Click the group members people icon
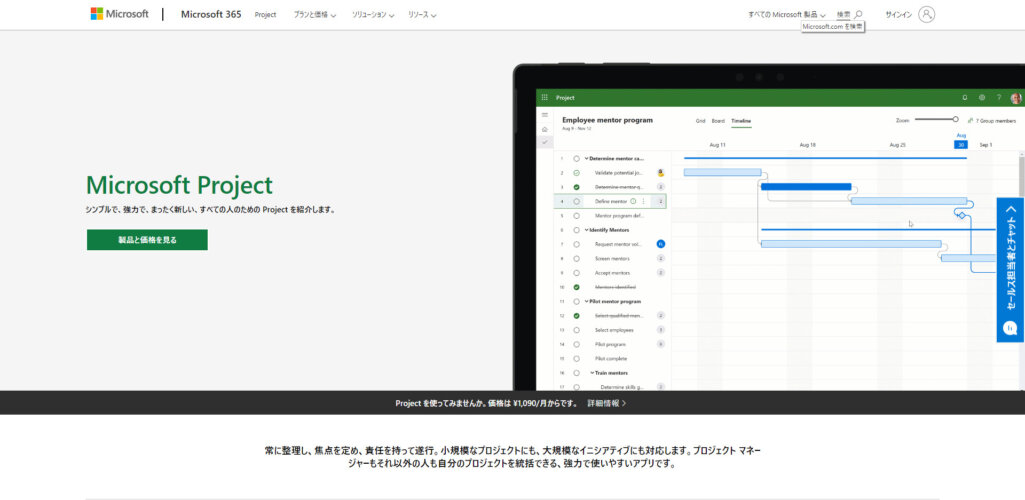 point(969,120)
